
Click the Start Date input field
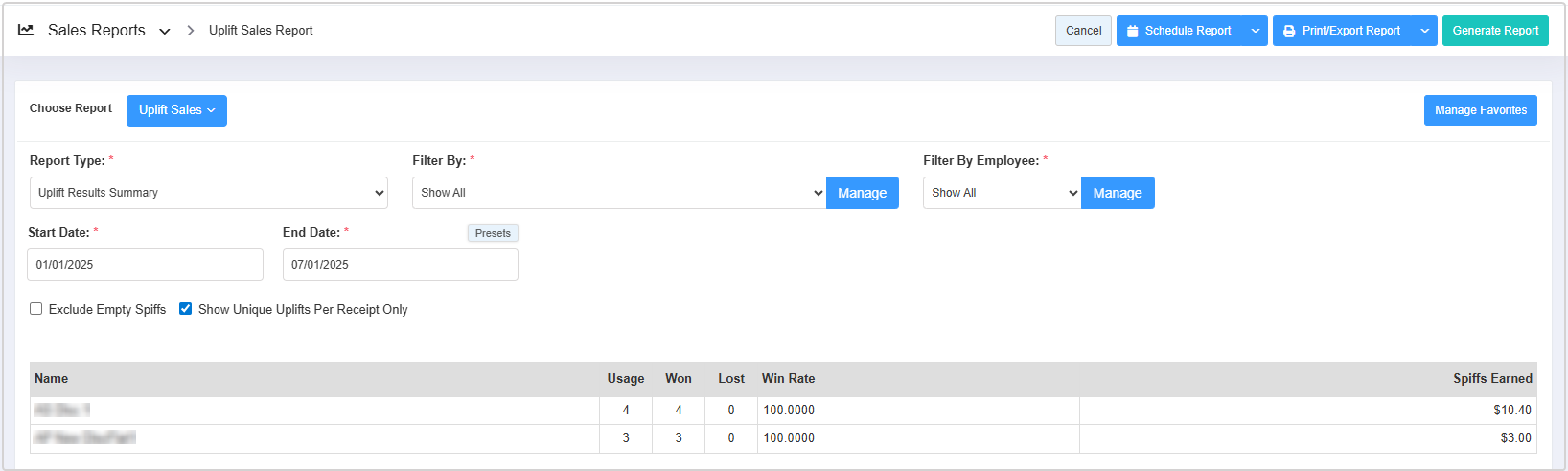(x=145, y=265)
